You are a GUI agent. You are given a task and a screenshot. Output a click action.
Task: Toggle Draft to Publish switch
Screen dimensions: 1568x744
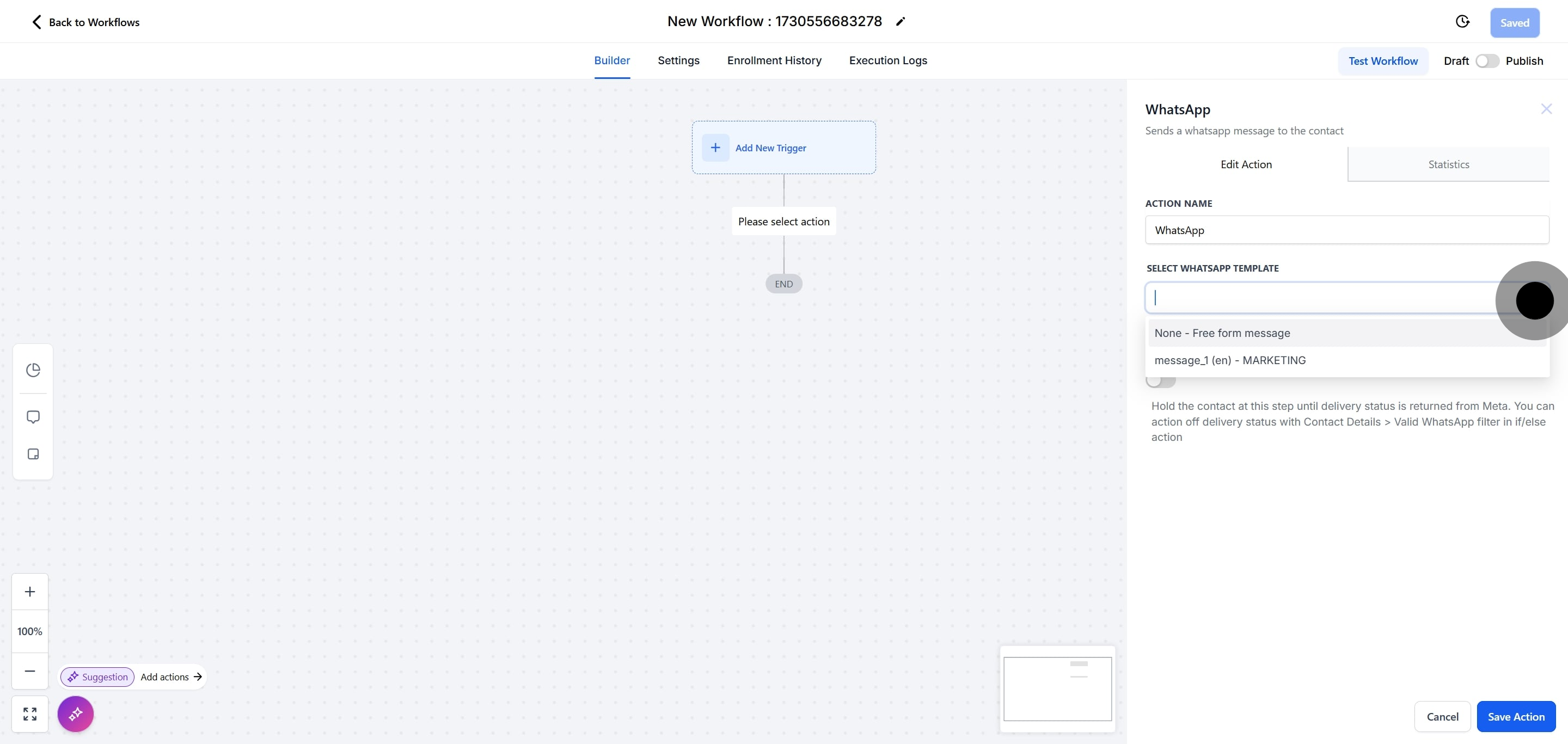tap(1486, 61)
